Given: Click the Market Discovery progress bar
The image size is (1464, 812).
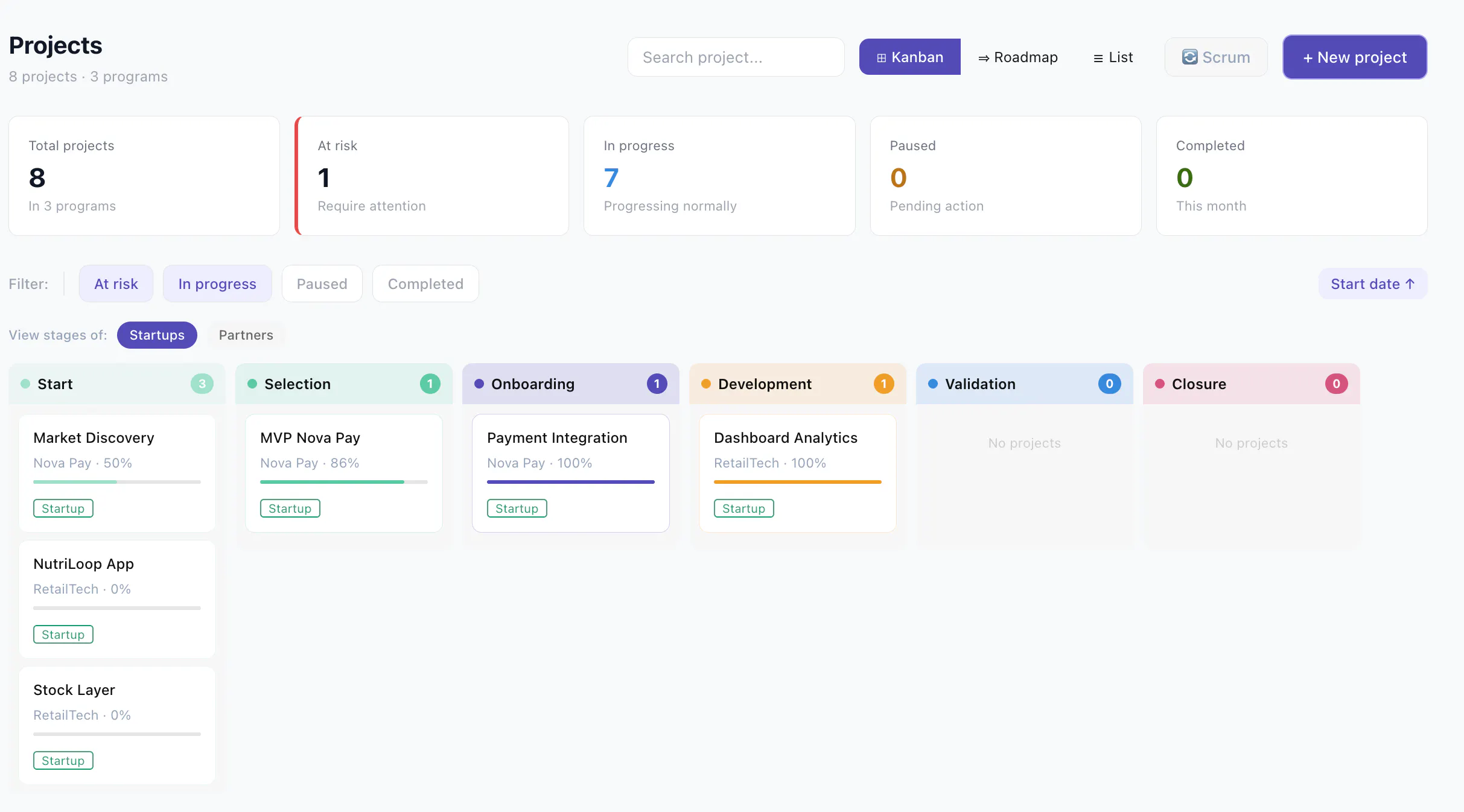Looking at the screenshot, I should click(117, 482).
